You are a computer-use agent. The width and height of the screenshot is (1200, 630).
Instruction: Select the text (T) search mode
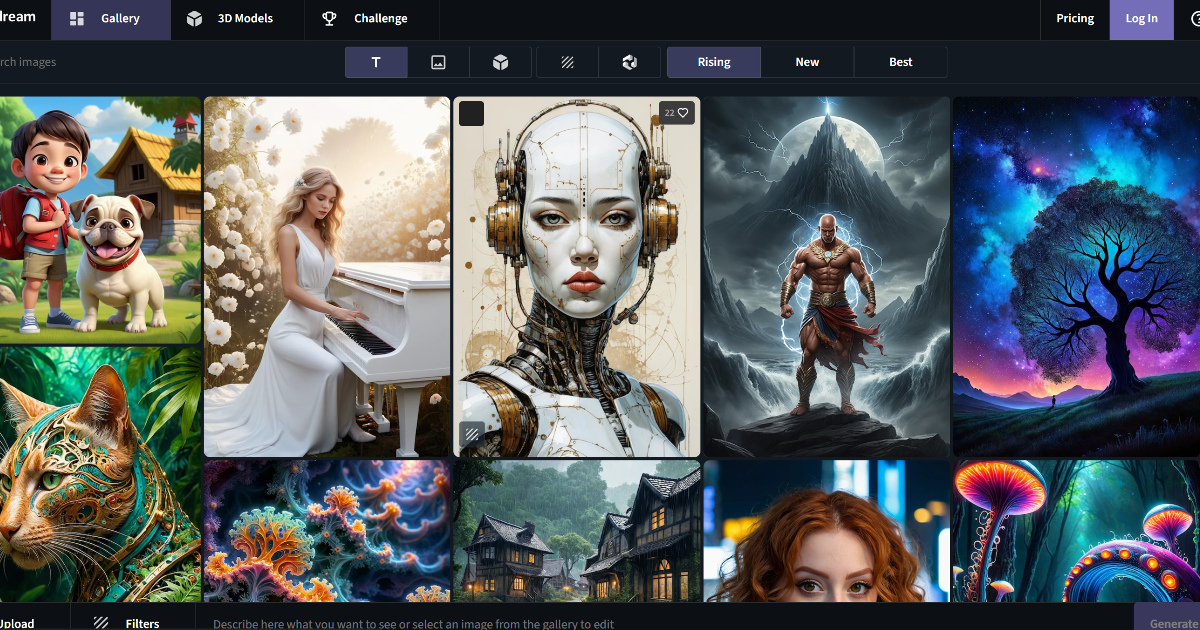(x=376, y=62)
